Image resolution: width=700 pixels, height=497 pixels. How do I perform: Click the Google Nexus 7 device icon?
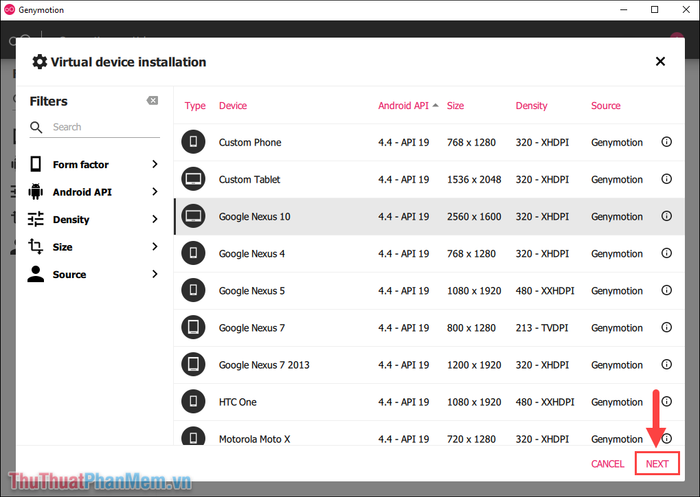(193, 327)
